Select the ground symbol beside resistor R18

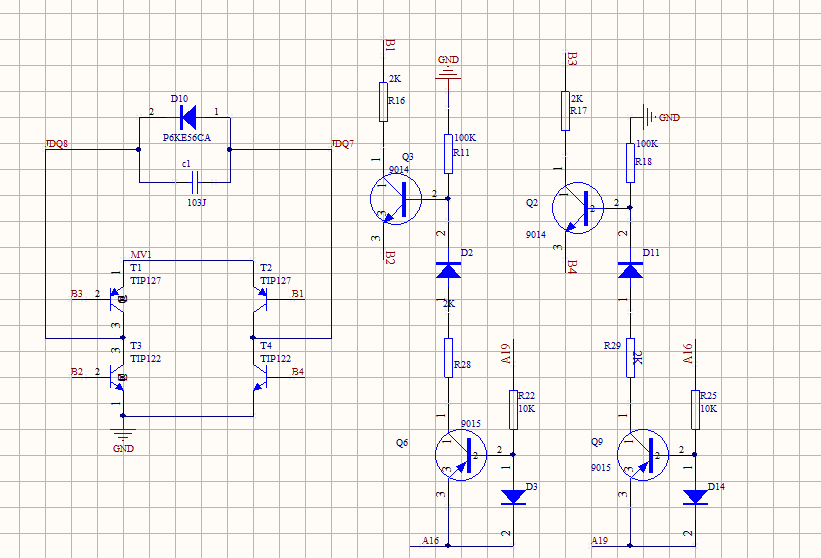pos(647,117)
